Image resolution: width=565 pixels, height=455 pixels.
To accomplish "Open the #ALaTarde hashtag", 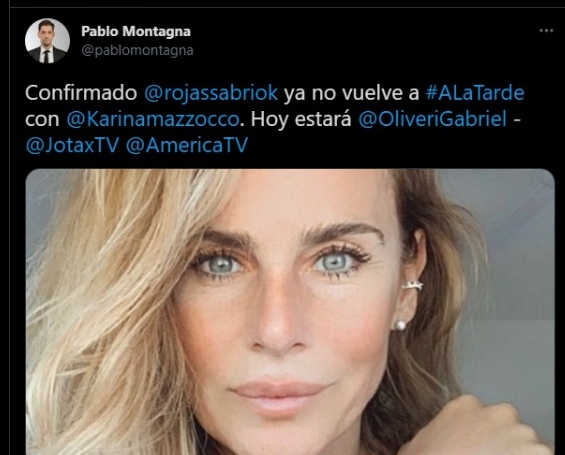I will coord(475,93).
